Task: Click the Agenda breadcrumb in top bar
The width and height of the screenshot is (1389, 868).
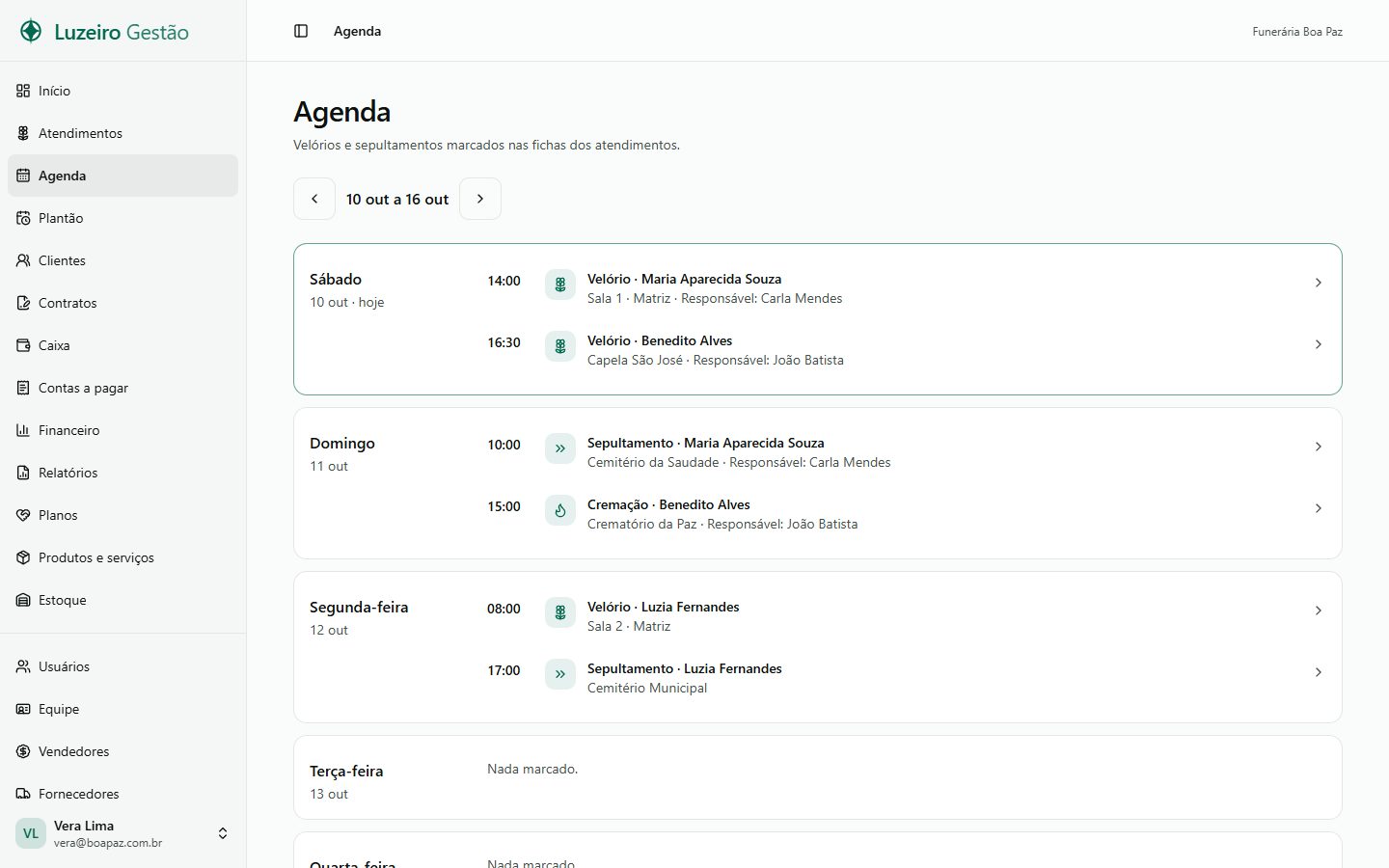Action: pyautogui.click(x=358, y=31)
